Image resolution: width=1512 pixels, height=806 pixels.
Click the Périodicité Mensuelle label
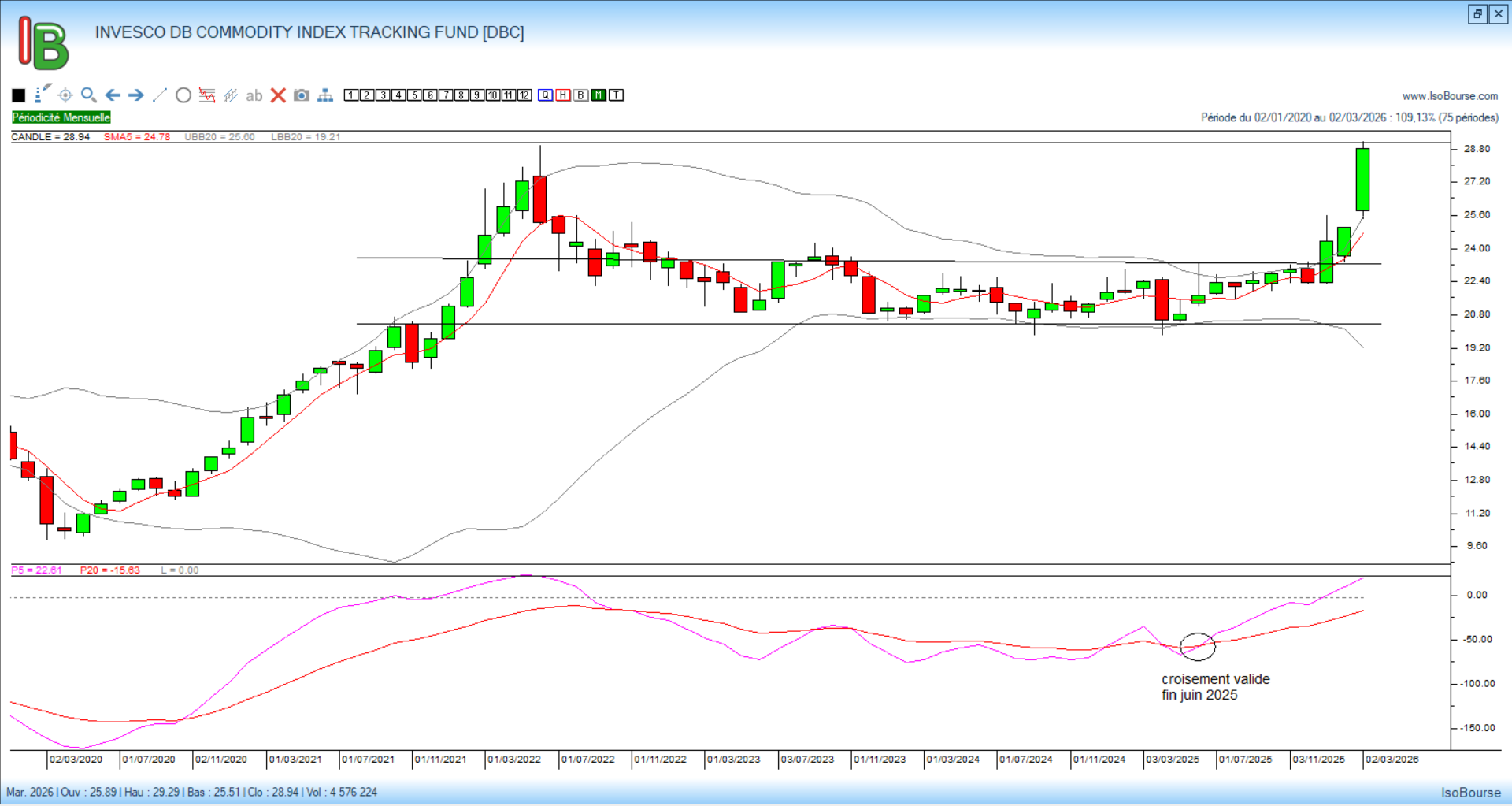(x=61, y=117)
